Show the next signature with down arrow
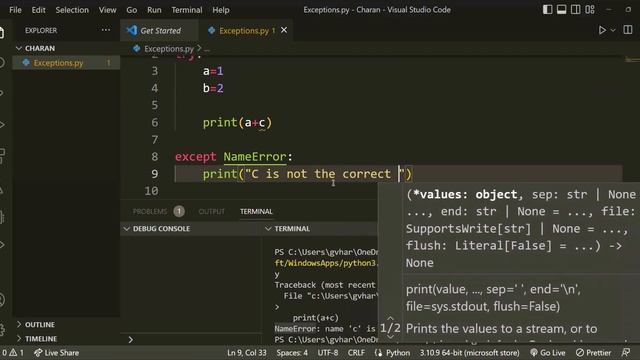The image size is (640, 360). [x=390, y=337]
